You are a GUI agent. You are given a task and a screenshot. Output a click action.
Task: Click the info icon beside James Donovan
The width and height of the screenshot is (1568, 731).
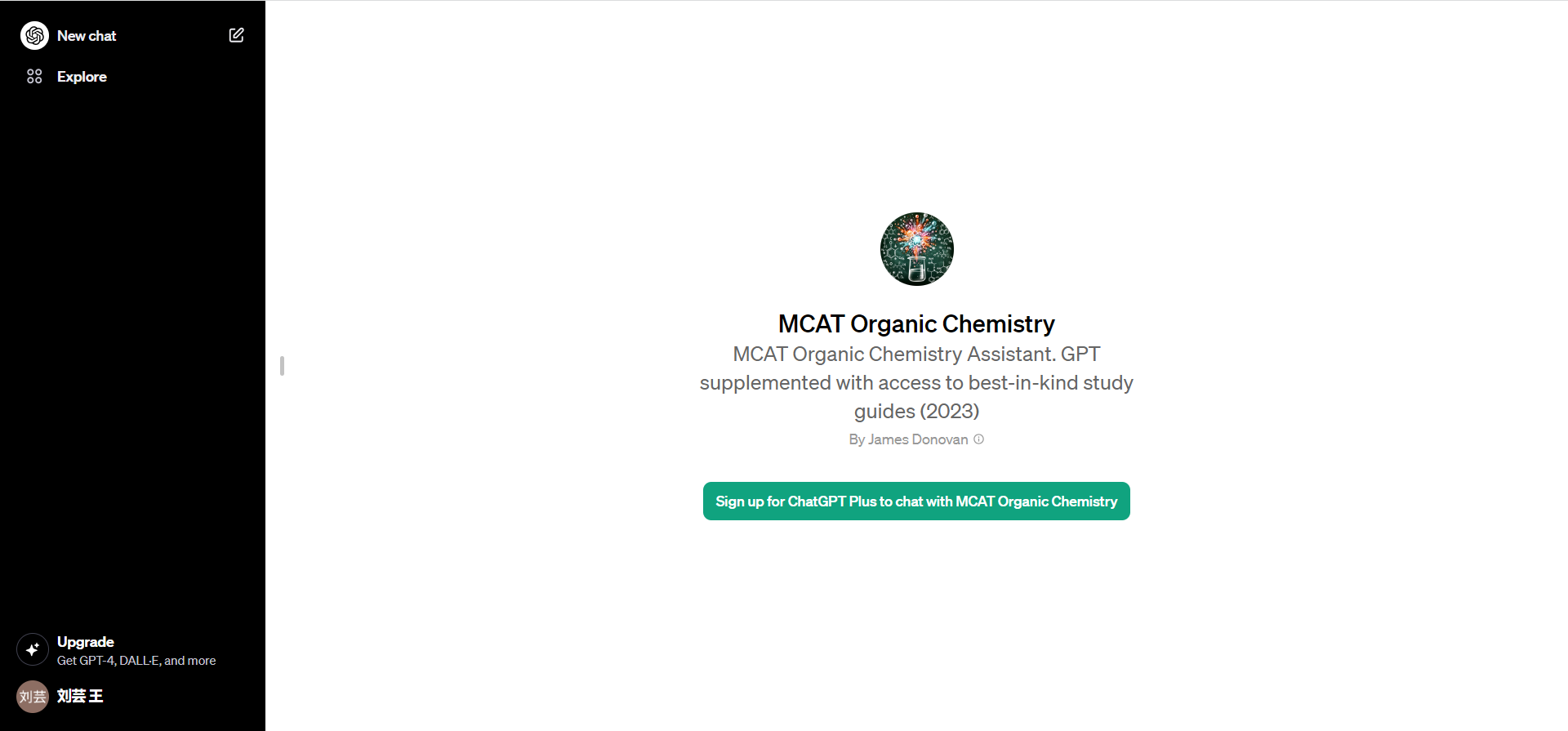[x=978, y=439]
